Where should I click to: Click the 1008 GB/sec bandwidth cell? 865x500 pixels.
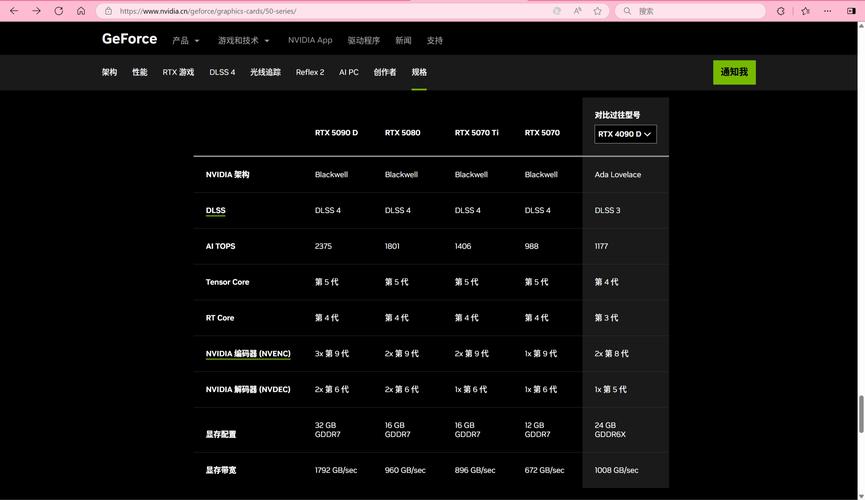[x=616, y=470]
